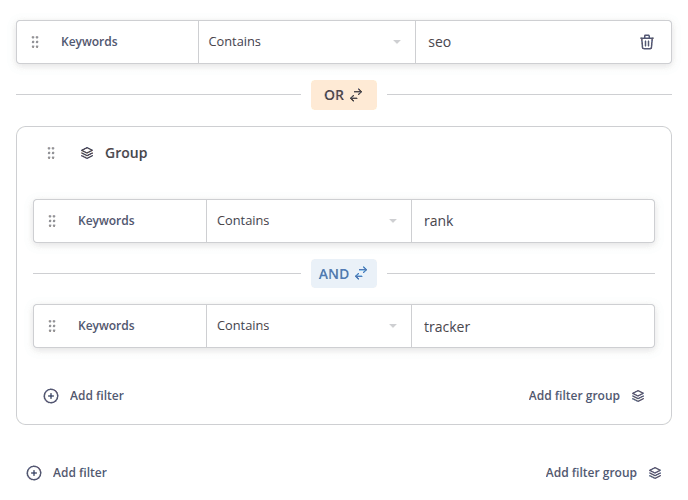Image resolution: width=688 pixels, height=500 pixels.
Task: Click the Keywords field of the seo filter
Action: point(89,42)
